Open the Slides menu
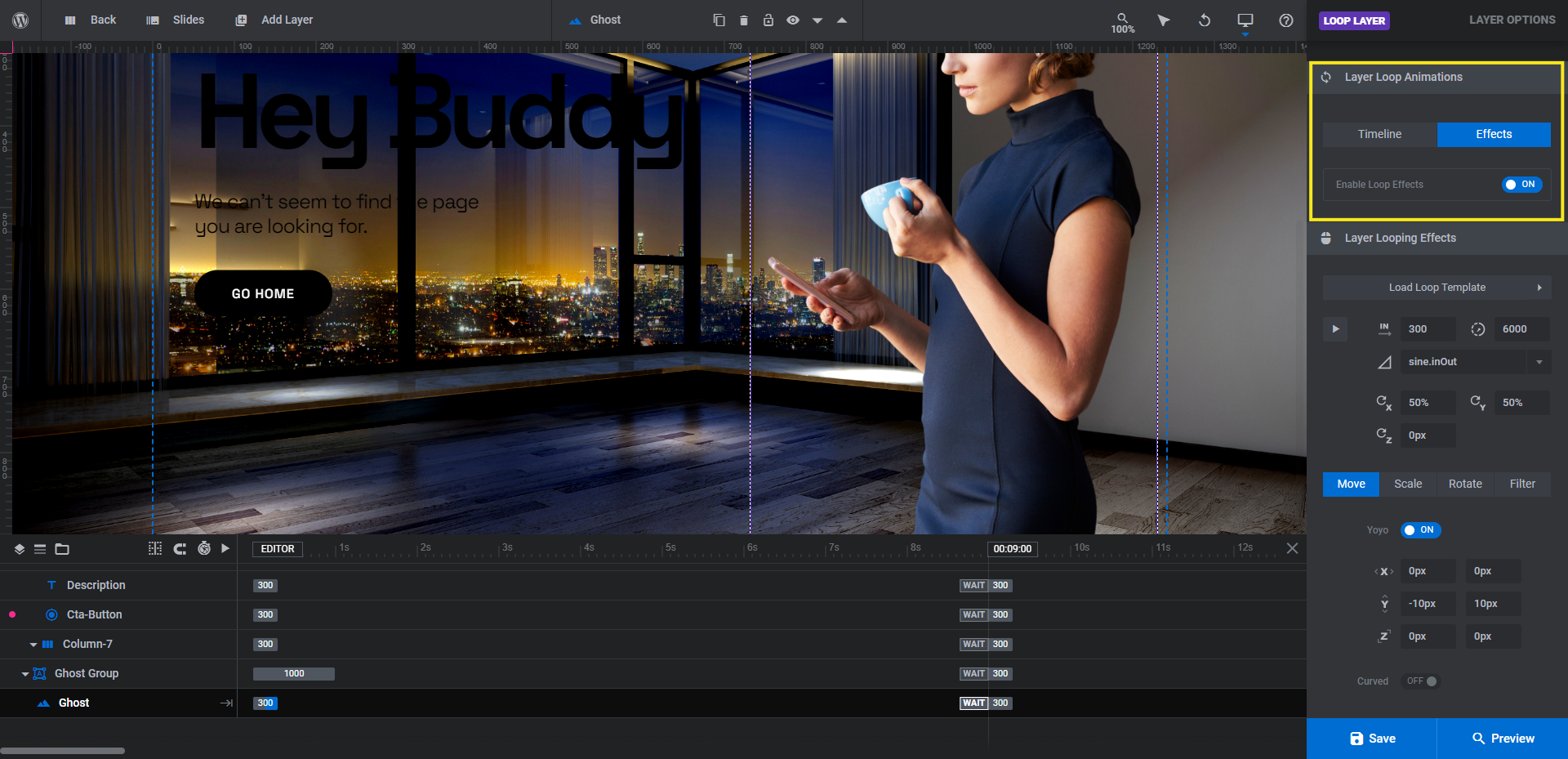Screen dimensions: 1568x759 pos(176,20)
